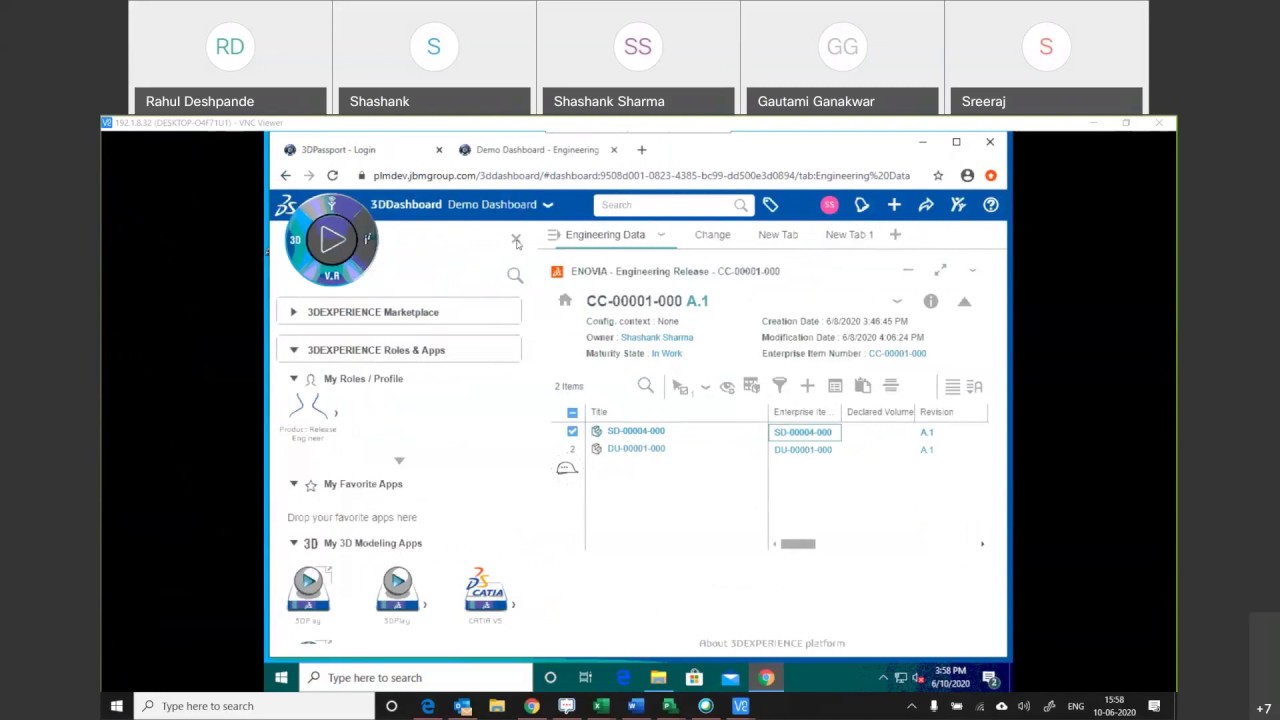Click the tag icon beside the search box
The image size is (1280, 720).
770,205
